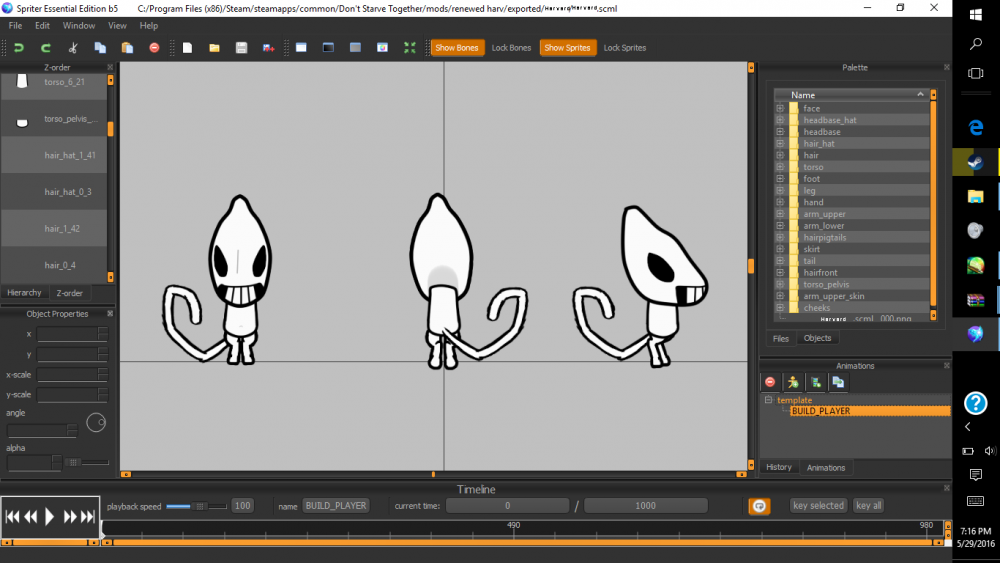The image size is (1000, 563).
Task: Collapse the template entity tree
Action: (768, 400)
